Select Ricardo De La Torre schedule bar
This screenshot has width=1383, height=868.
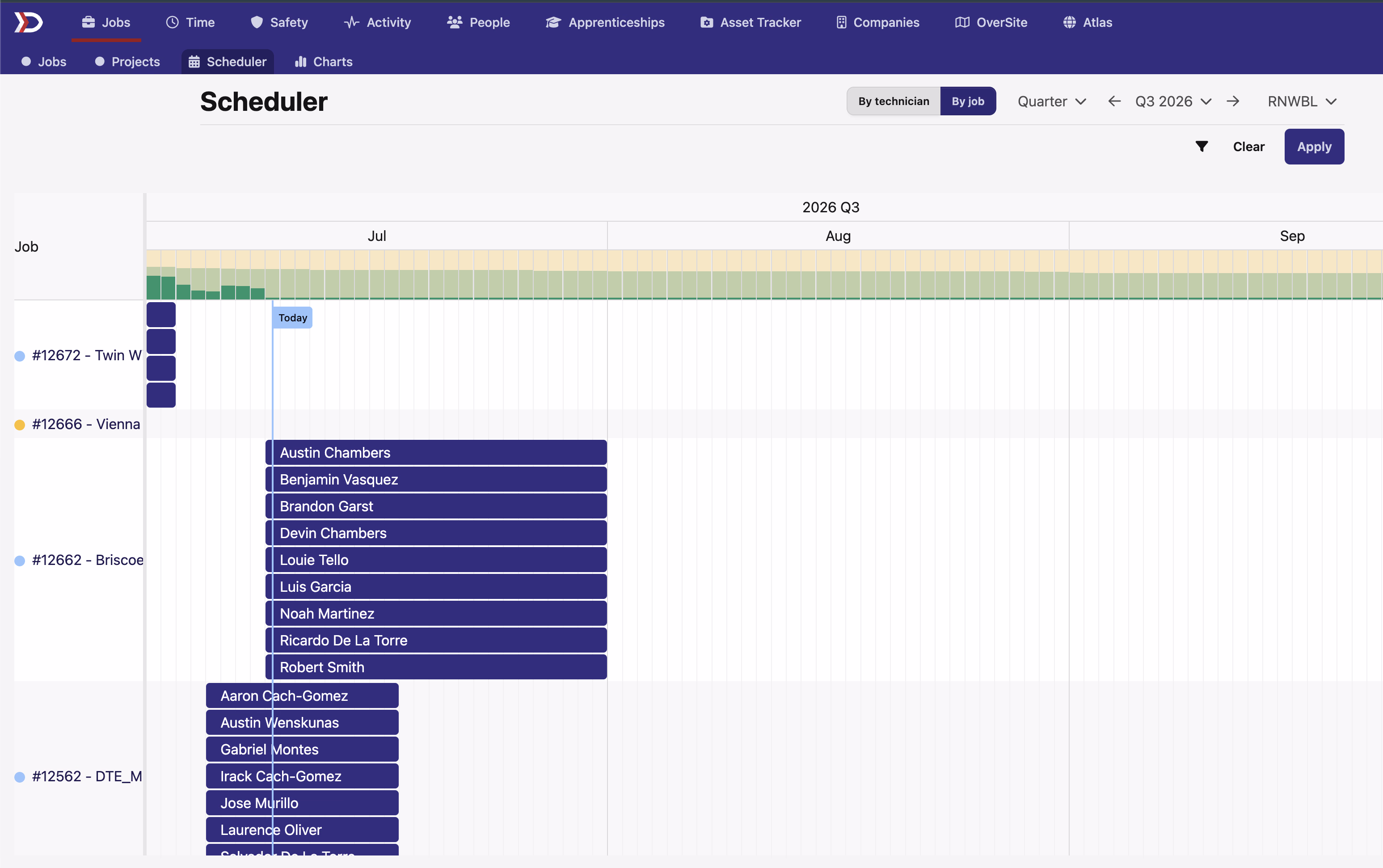pyautogui.click(x=436, y=640)
